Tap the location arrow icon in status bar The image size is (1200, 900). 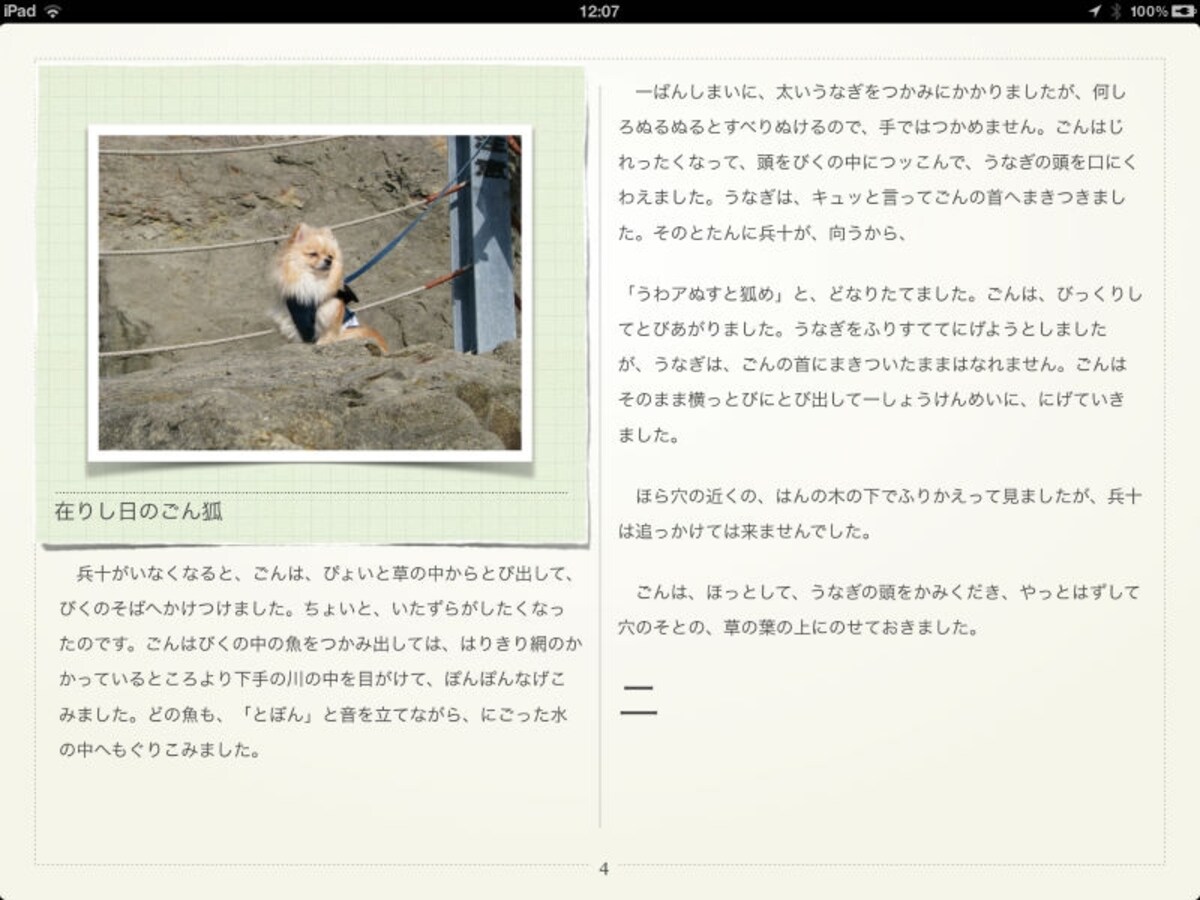1095,11
